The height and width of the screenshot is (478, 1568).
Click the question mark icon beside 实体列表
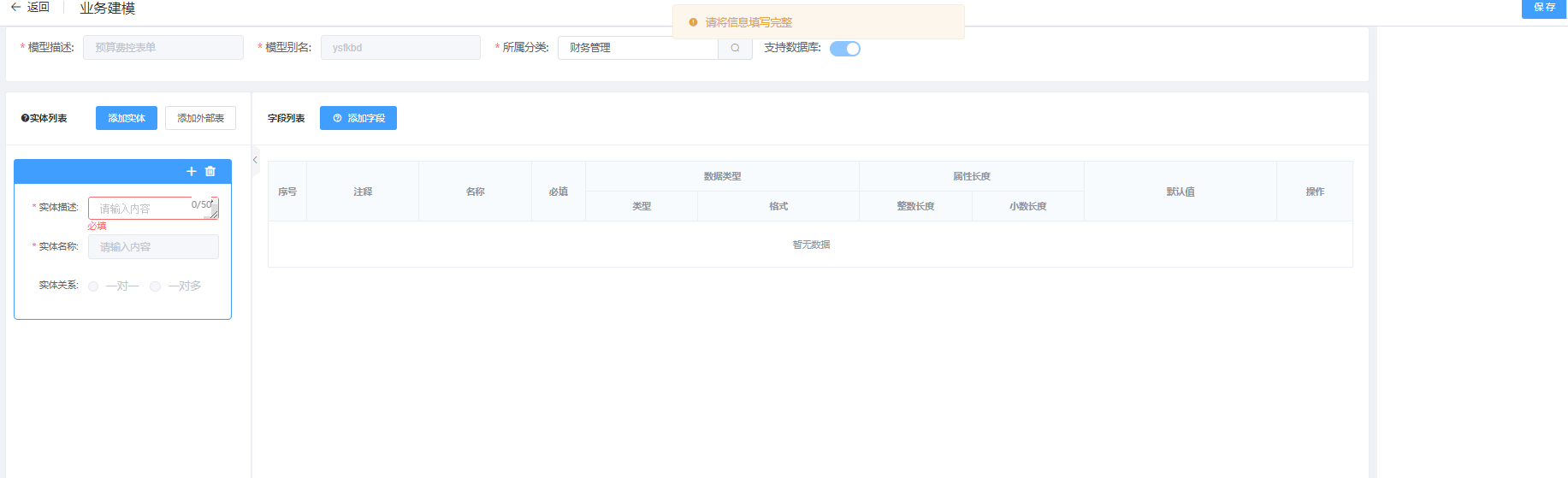25,118
